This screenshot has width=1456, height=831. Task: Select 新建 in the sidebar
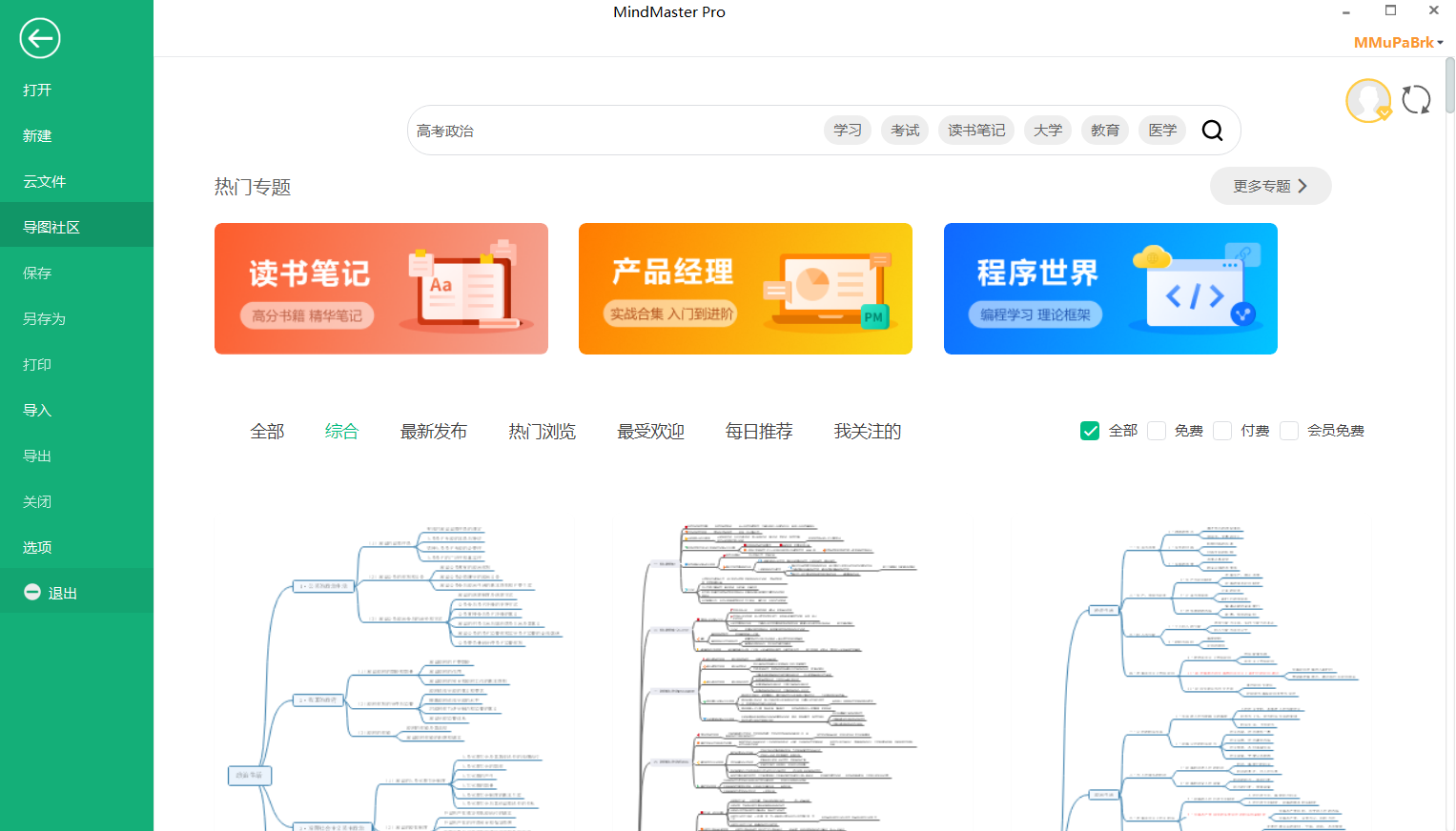pos(76,135)
